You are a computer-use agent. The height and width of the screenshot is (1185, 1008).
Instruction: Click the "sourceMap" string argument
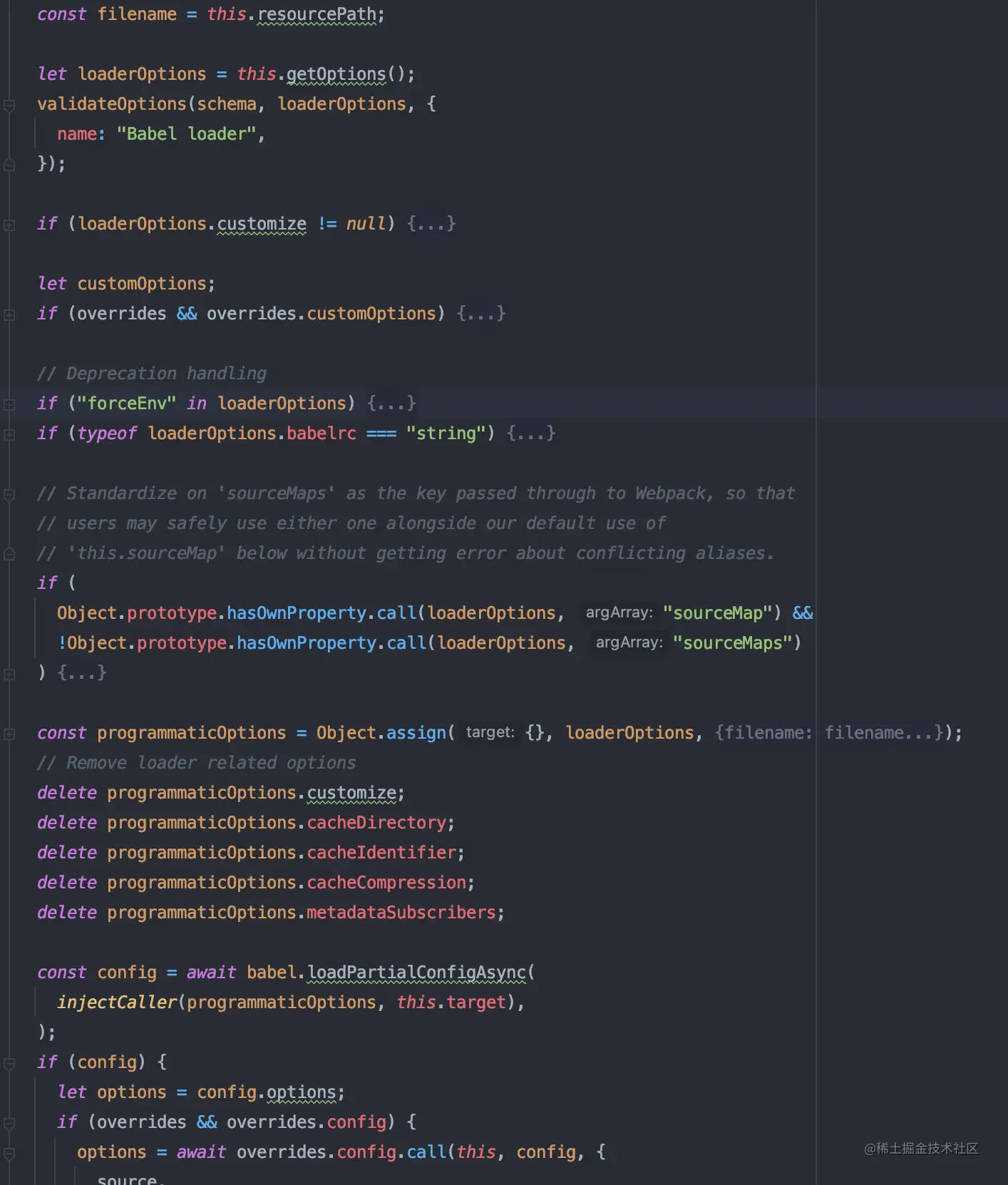[x=718, y=613]
